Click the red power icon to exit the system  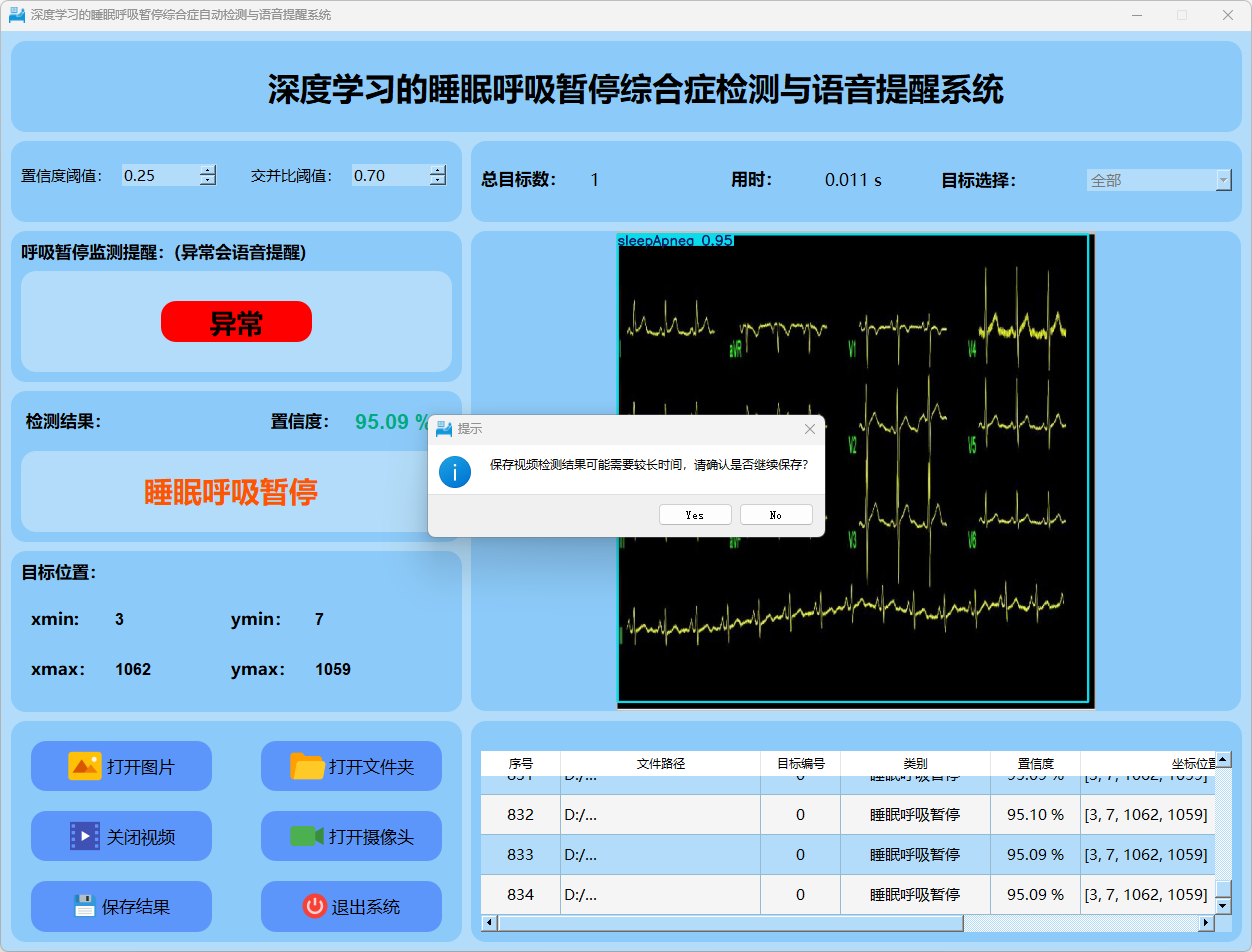click(x=314, y=906)
